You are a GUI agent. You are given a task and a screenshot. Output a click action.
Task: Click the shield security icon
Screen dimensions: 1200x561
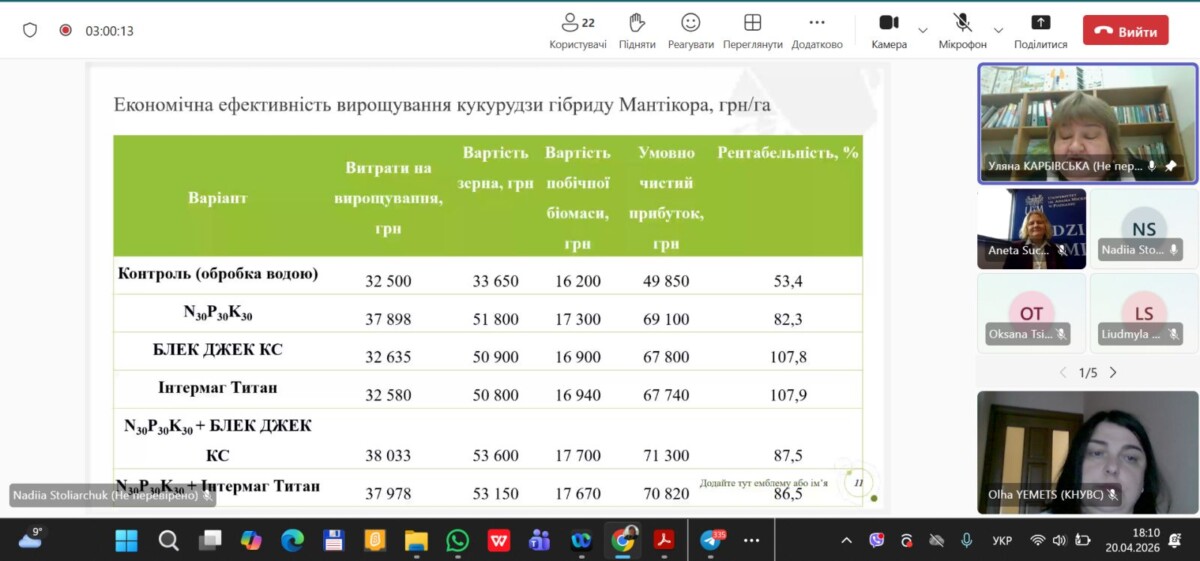30,31
